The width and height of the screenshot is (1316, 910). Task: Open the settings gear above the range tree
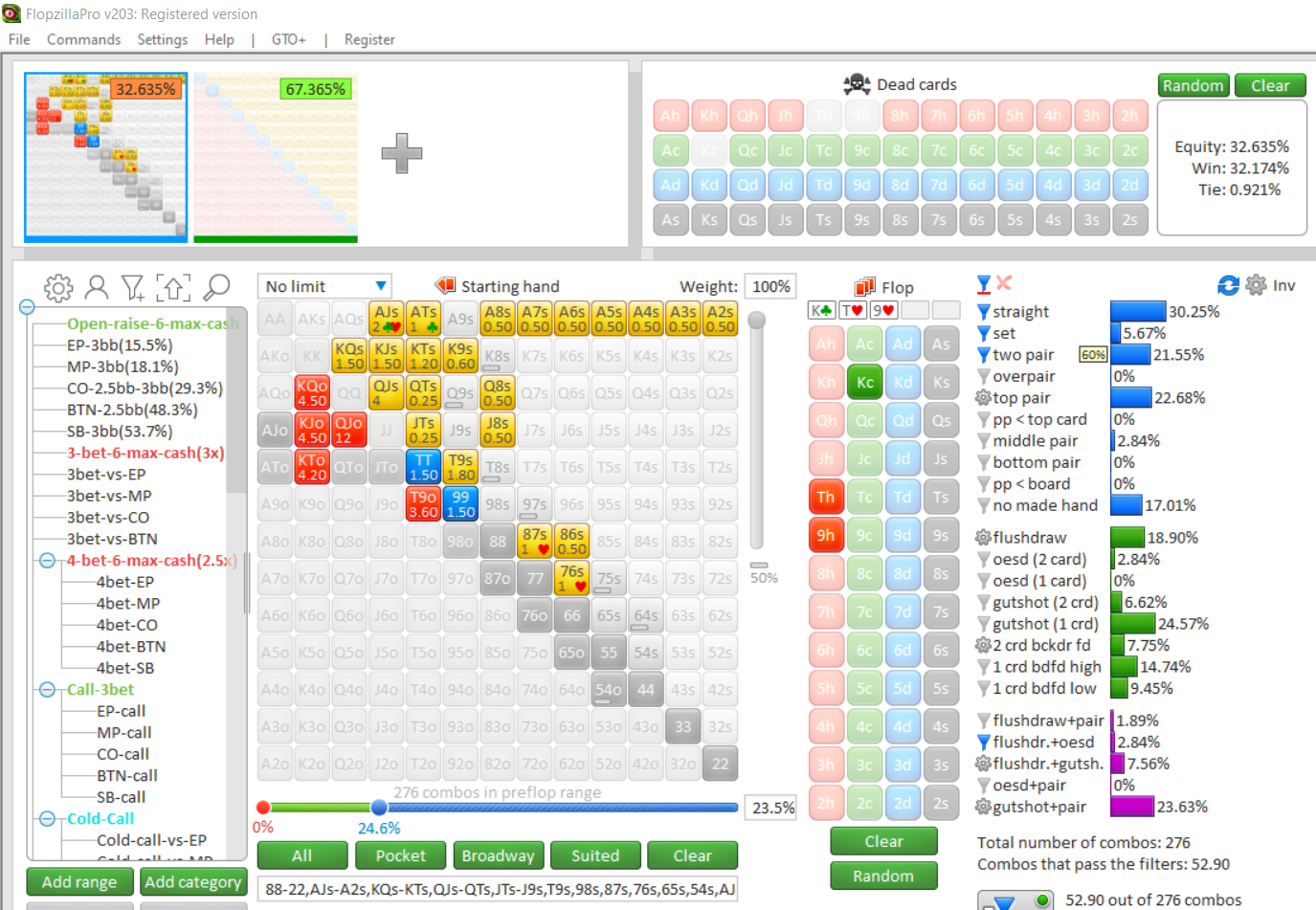(x=58, y=287)
